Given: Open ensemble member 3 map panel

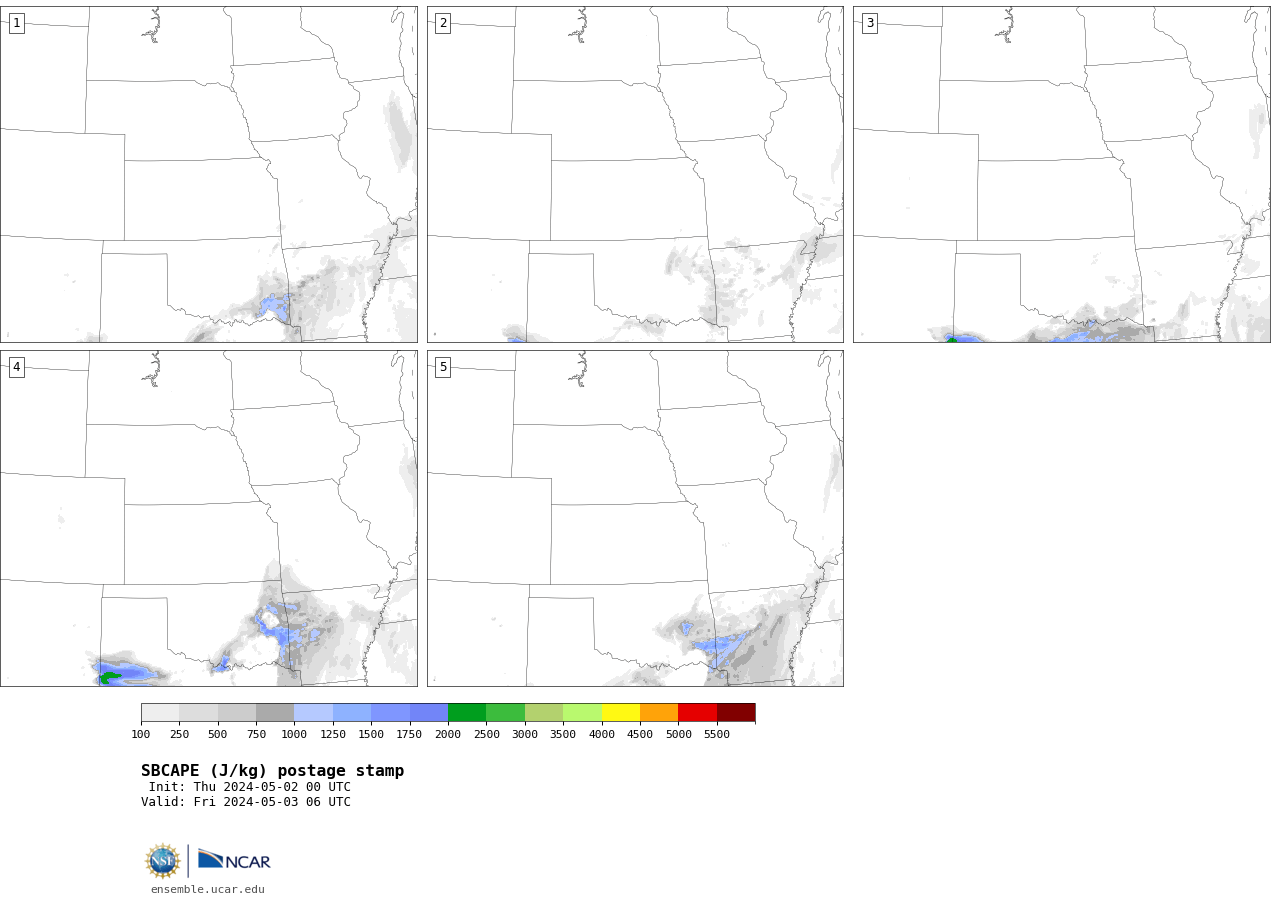Looking at the screenshot, I should pyautogui.click(x=1061, y=174).
